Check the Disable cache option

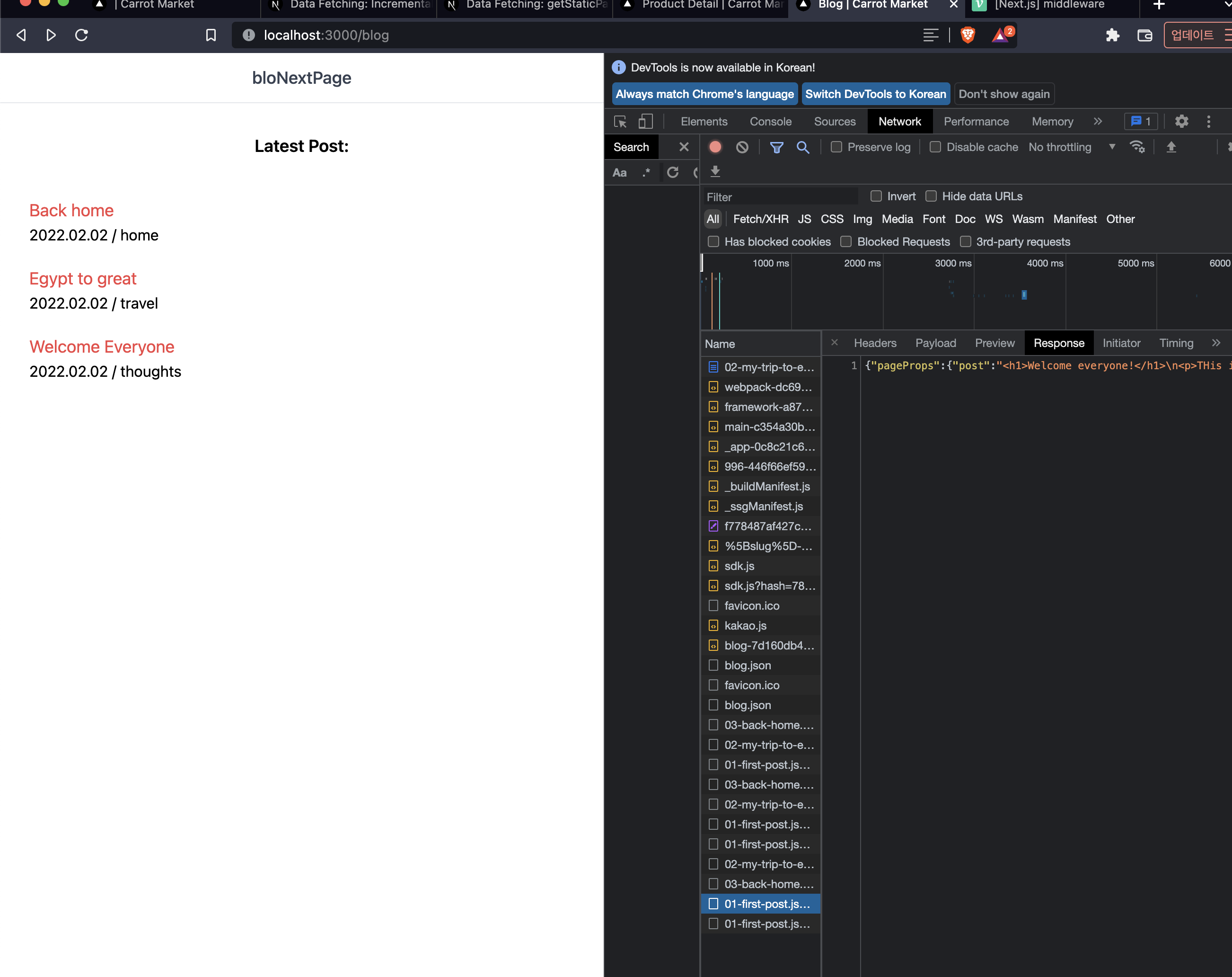click(935, 147)
